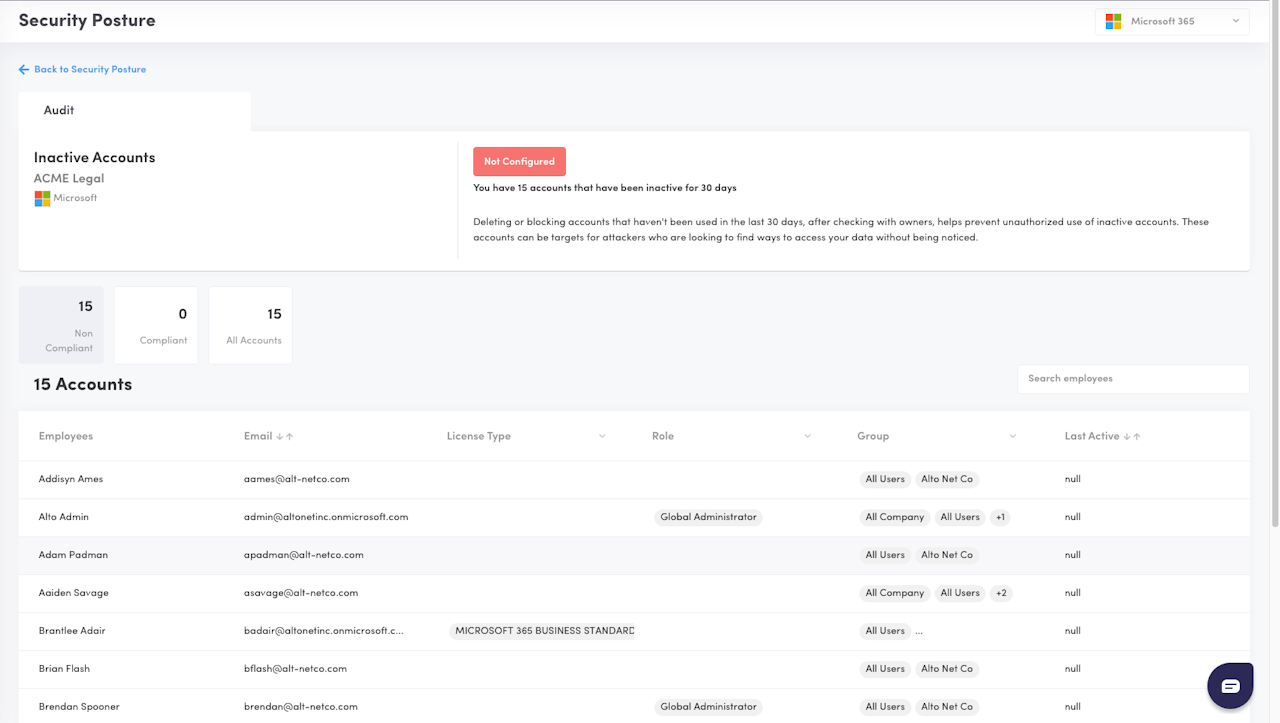Open License Type filter dropdown
Screen dimensions: 1280x723
coord(602,437)
